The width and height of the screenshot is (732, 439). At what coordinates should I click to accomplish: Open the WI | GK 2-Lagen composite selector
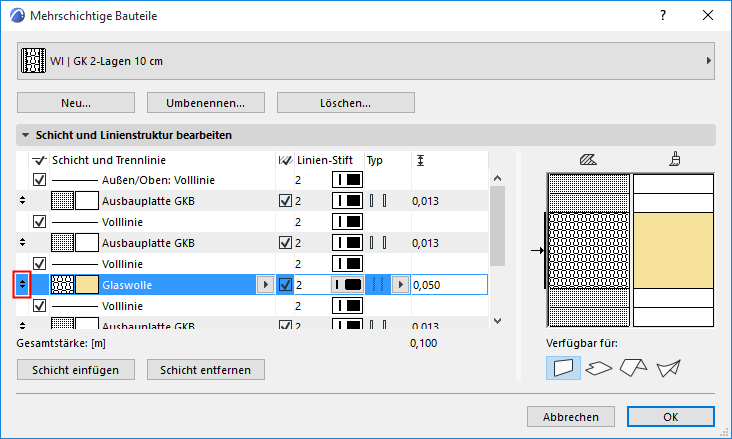click(365, 61)
